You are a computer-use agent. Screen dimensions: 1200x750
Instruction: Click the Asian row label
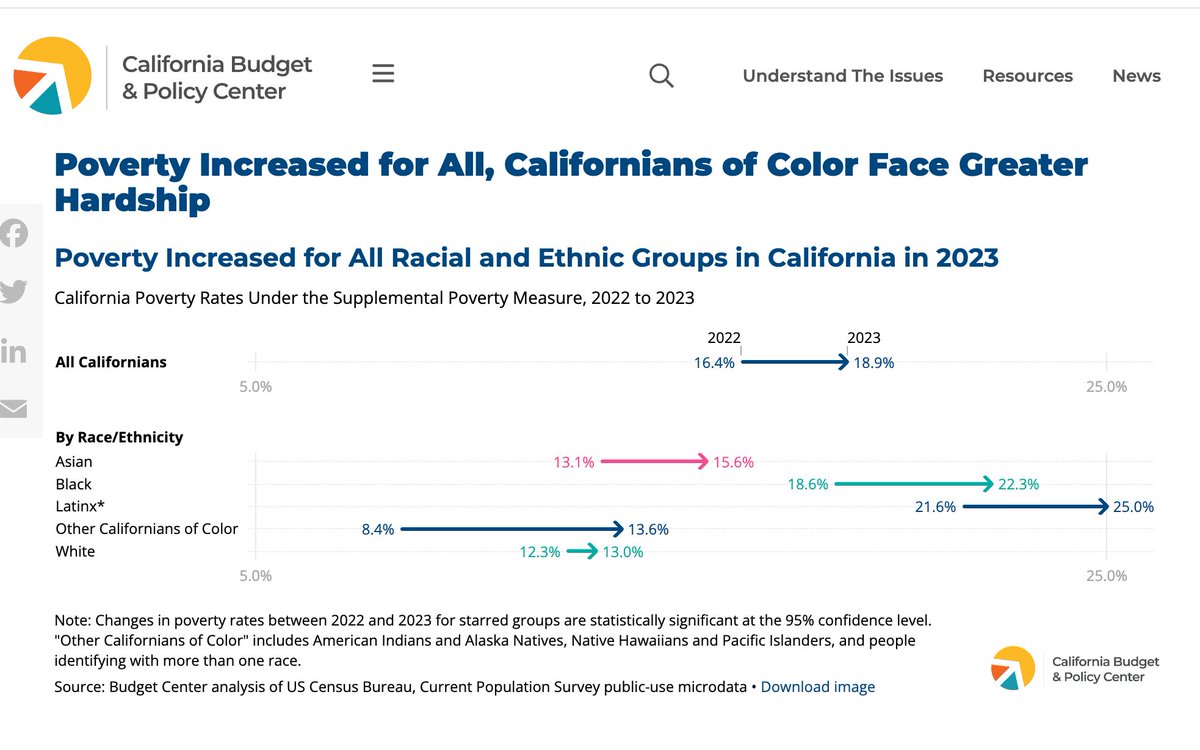[x=74, y=462]
